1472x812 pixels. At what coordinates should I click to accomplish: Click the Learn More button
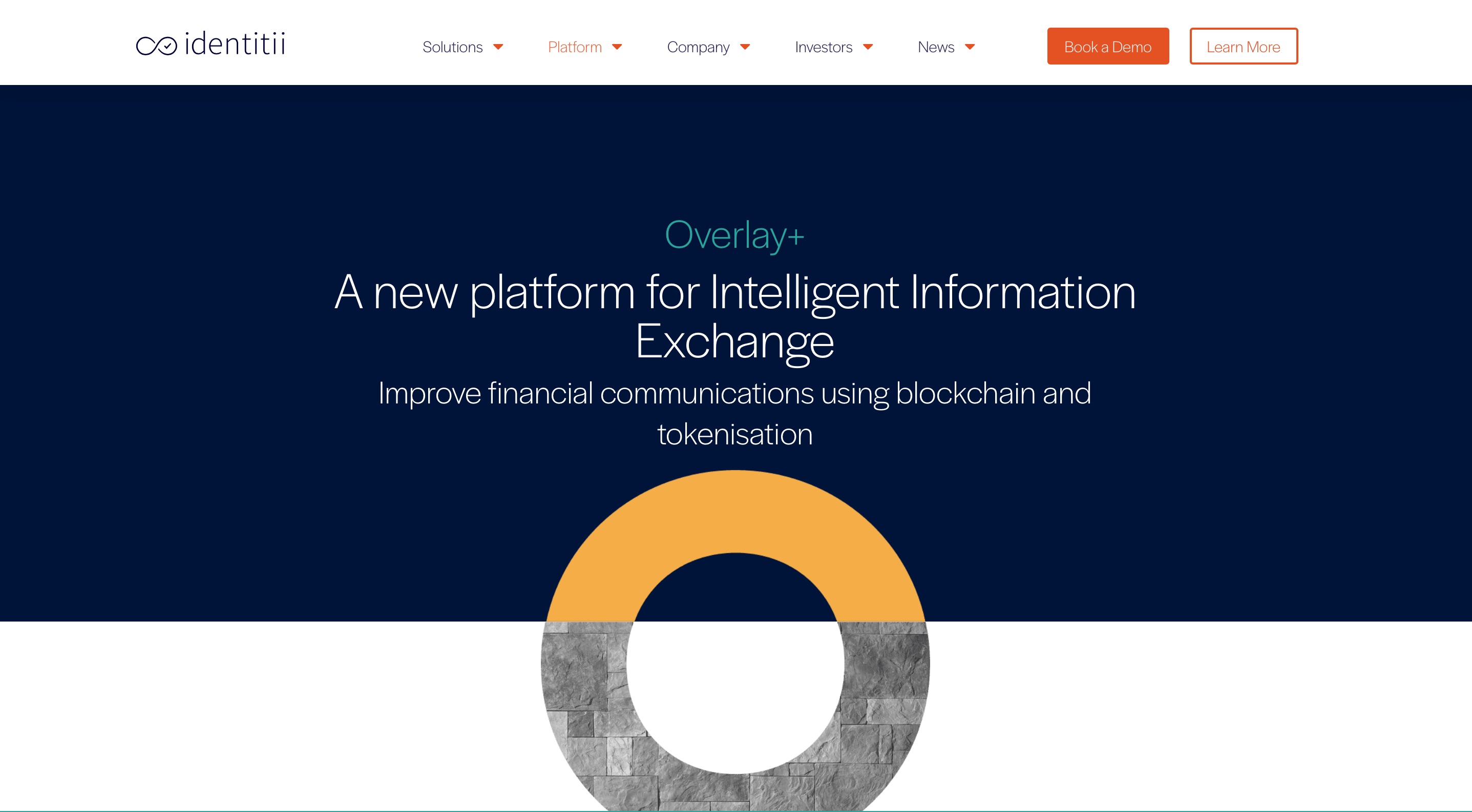coord(1243,46)
